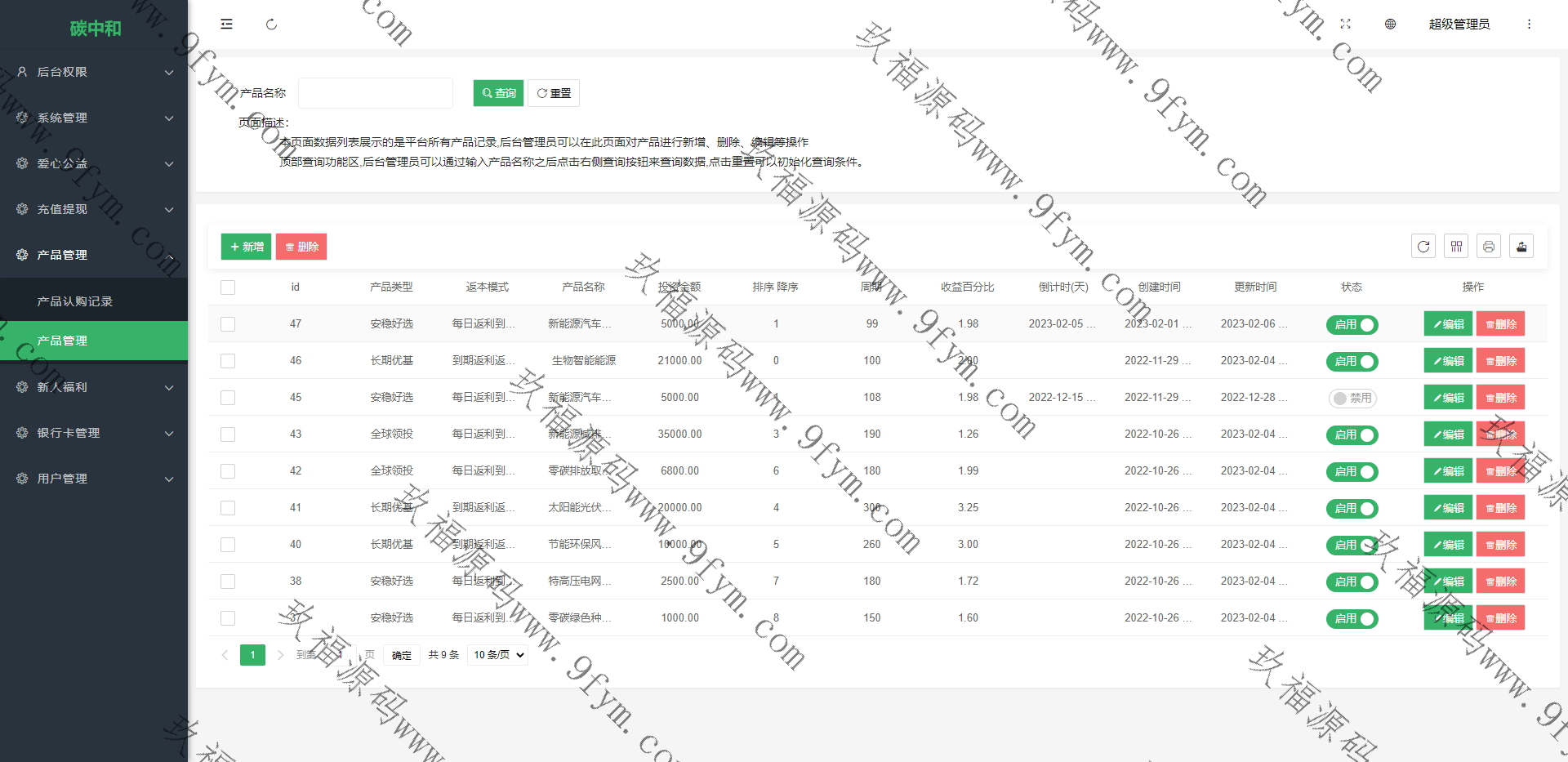This screenshot has height=762, width=1568.
Task: Click the table export icon
Action: (x=1521, y=247)
